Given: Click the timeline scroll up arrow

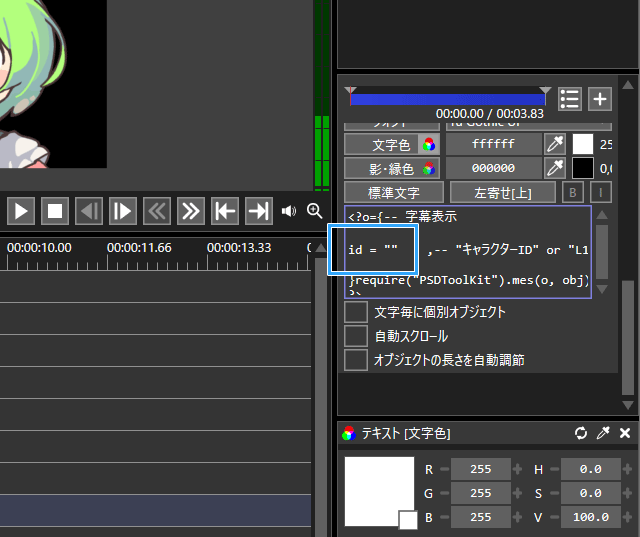Looking at the screenshot, I should (321, 248).
